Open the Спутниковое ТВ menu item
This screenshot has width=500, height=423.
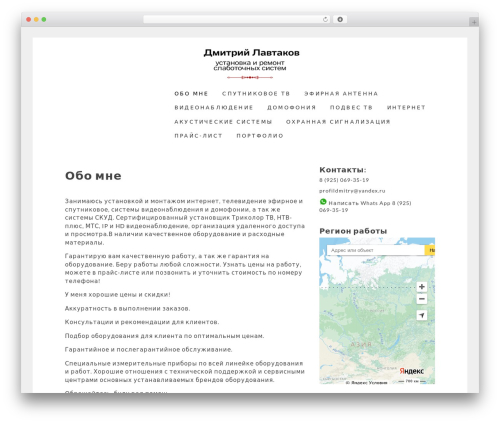(256, 94)
